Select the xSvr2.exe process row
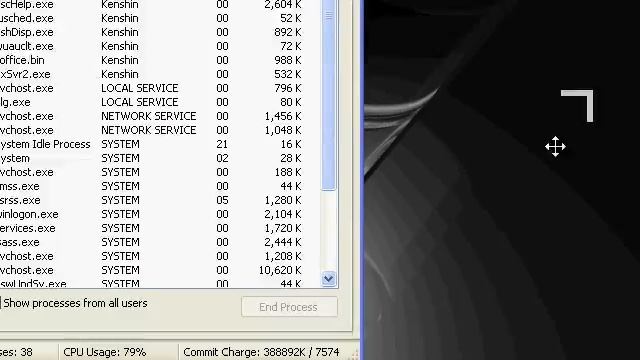Image resolution: width=640 pixels, height=360 pixels. coord(160,74)
